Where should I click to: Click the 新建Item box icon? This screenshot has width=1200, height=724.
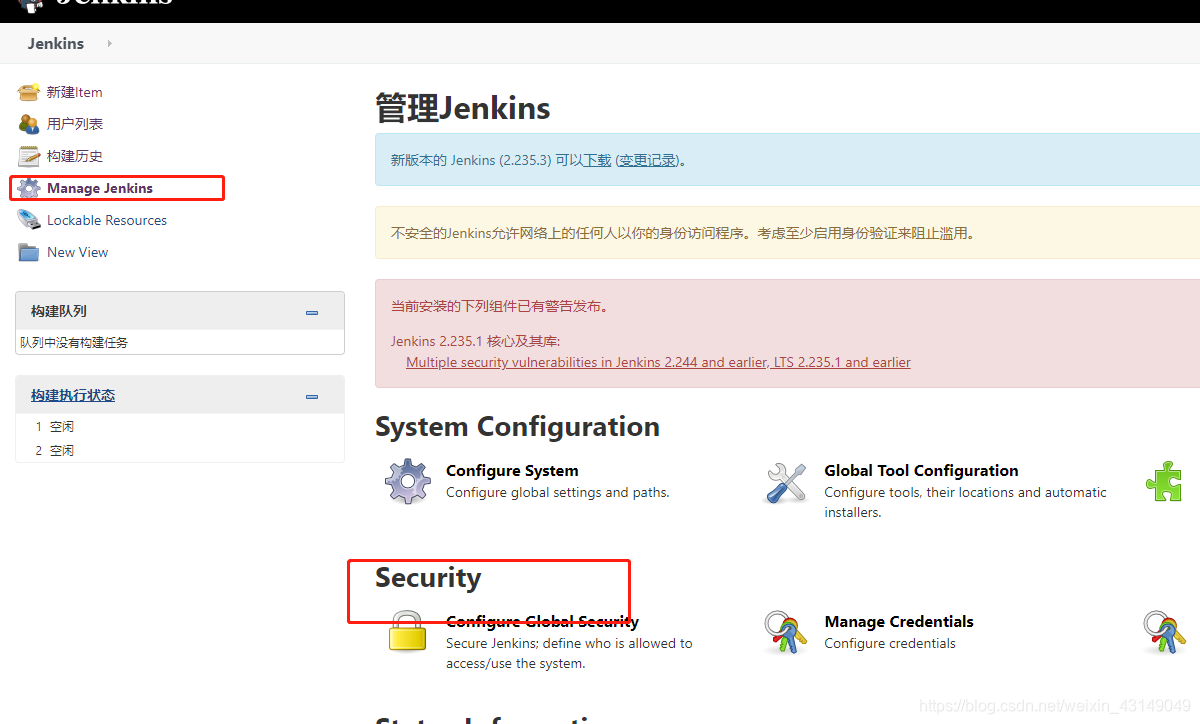28,92
